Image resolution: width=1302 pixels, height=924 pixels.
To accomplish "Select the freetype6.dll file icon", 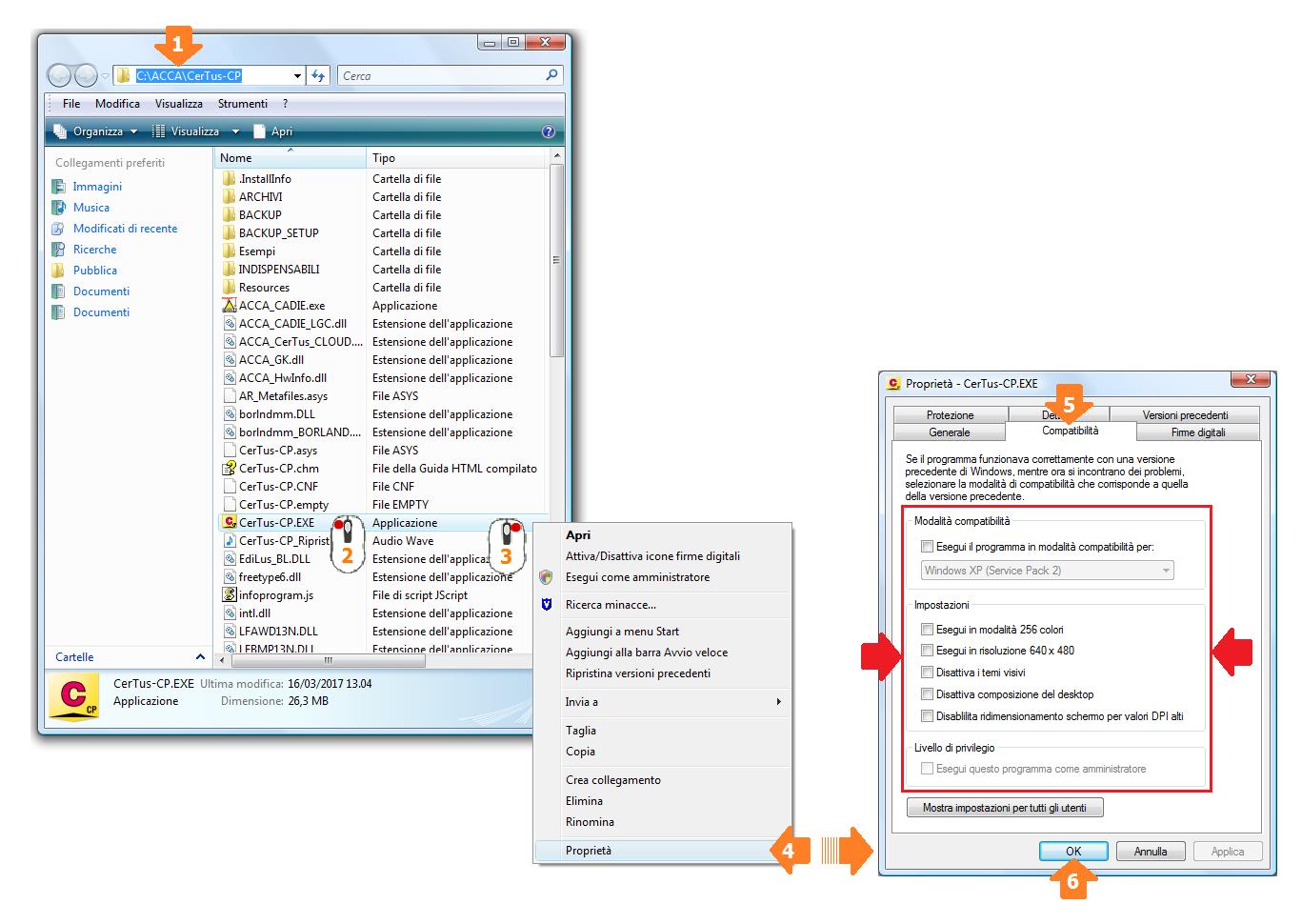I will [x=229, y=576].
